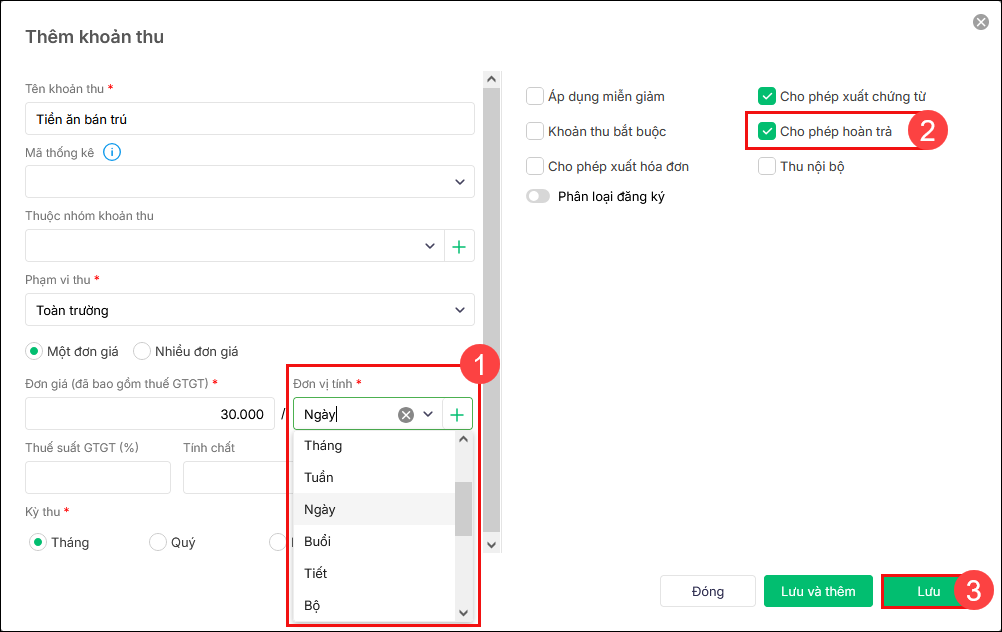Screen dimensions: 1002x632
Task: Enable Áp dụng miễn giảm checkbox
Action: 535,97
